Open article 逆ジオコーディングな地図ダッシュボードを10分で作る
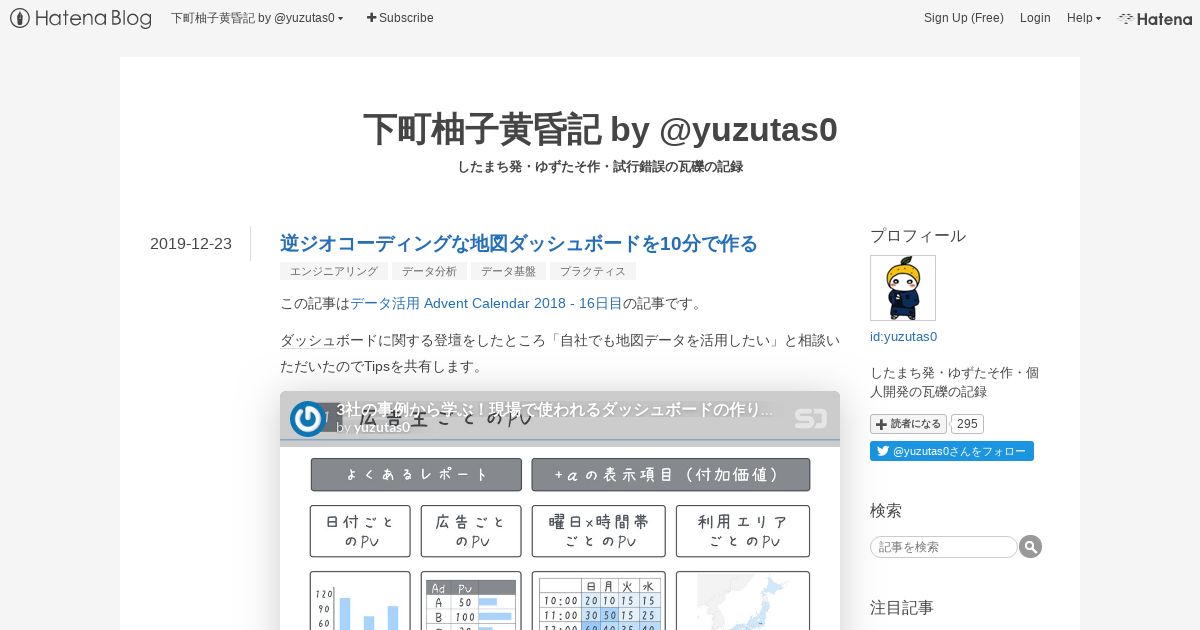 (x=519, y=243)
